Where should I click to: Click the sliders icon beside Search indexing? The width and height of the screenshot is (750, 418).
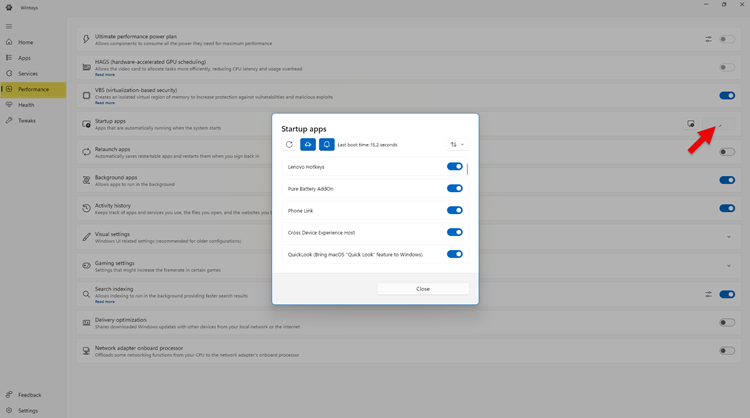pos(709,294)
